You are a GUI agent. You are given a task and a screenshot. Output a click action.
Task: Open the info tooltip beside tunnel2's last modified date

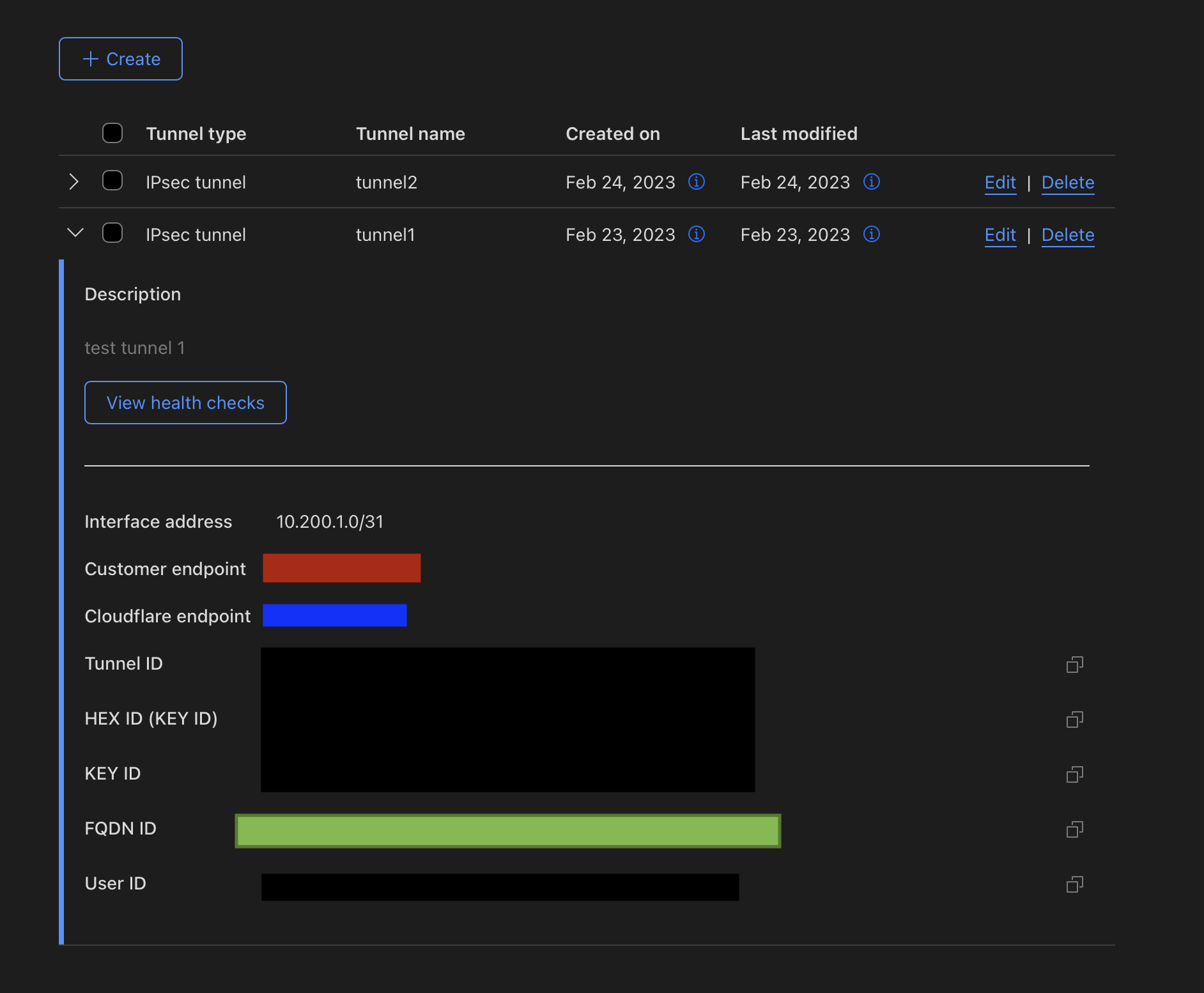(x=871, y=182)
